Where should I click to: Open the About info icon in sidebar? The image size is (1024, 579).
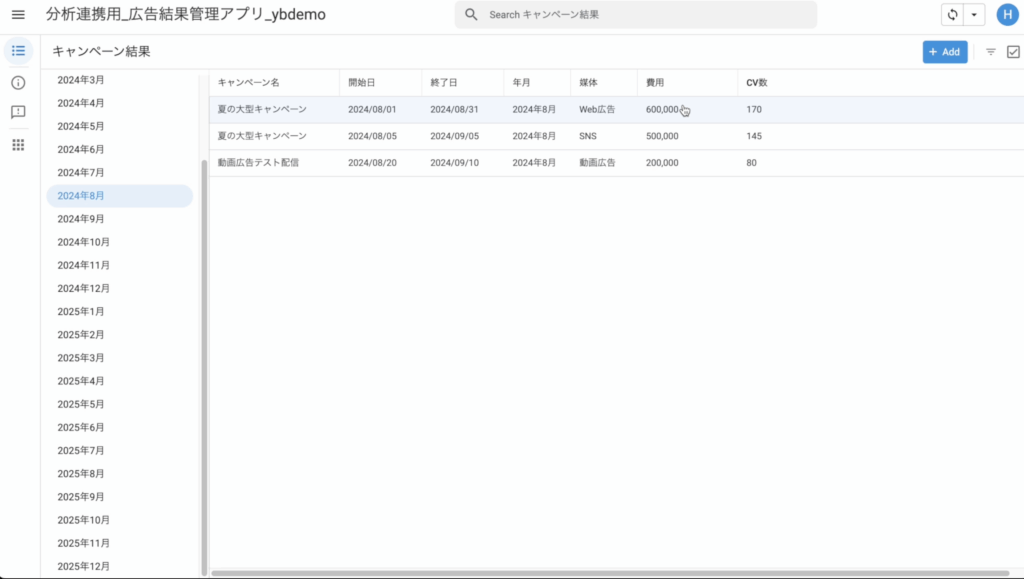click(x=18, y=82)
